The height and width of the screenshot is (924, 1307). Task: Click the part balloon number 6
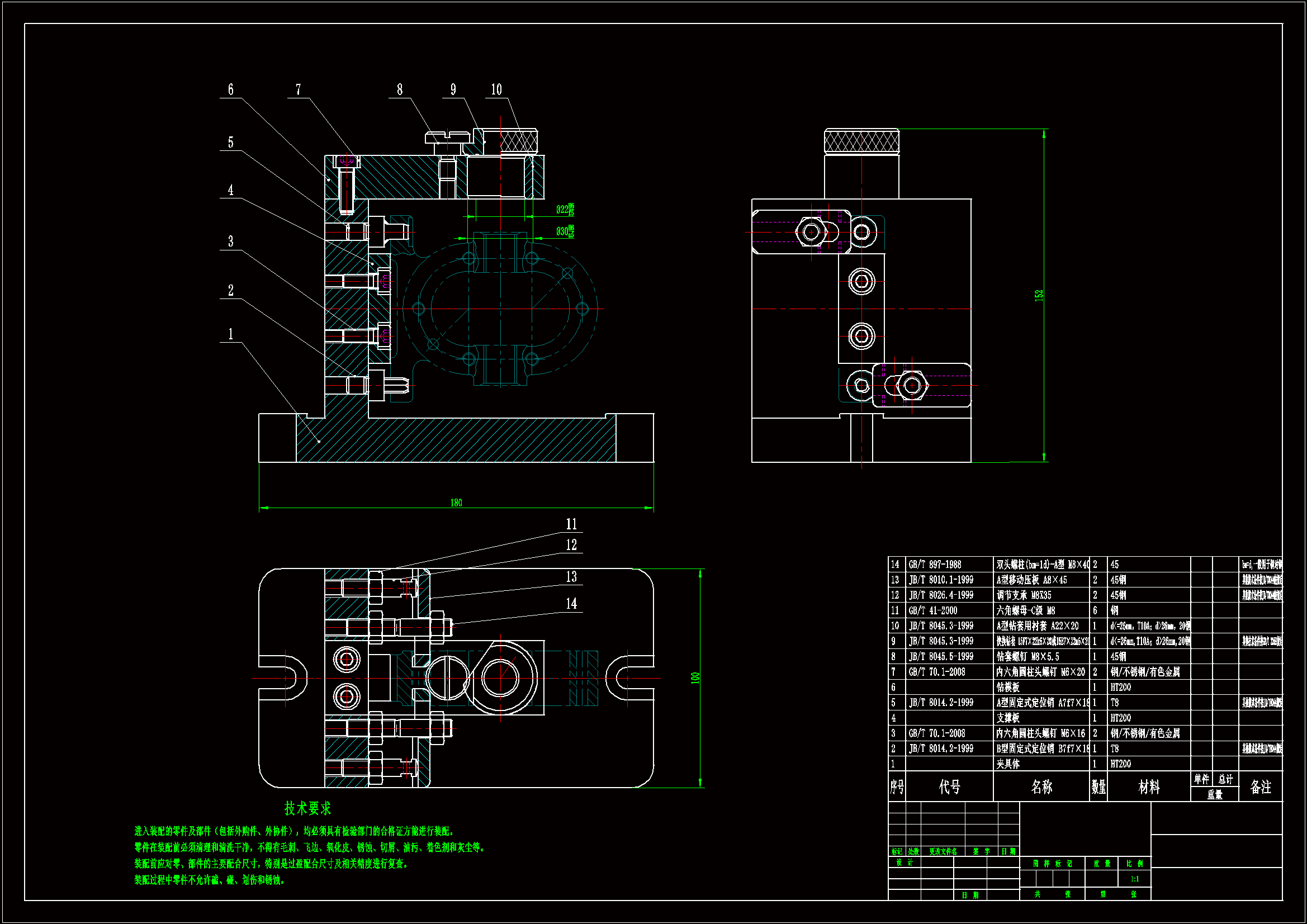230,89
